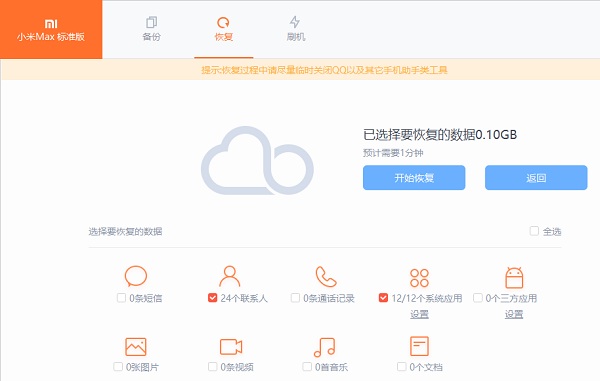The height and width of the screenshot is (381, 600).
Task: Click the documents file icon
Action: click(419, 346)
